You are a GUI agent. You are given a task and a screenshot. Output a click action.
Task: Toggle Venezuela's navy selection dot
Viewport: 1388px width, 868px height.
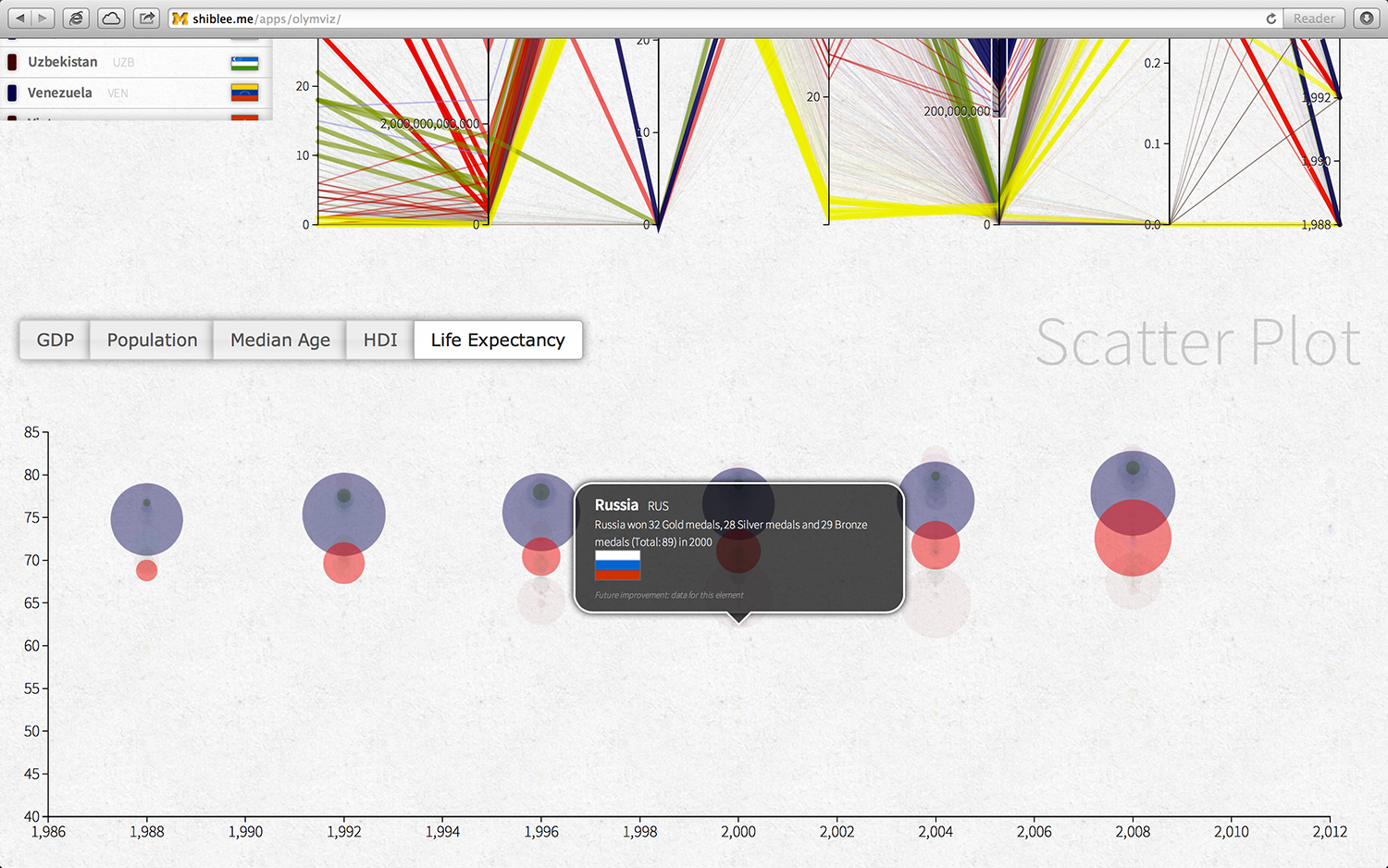point(12,93)
